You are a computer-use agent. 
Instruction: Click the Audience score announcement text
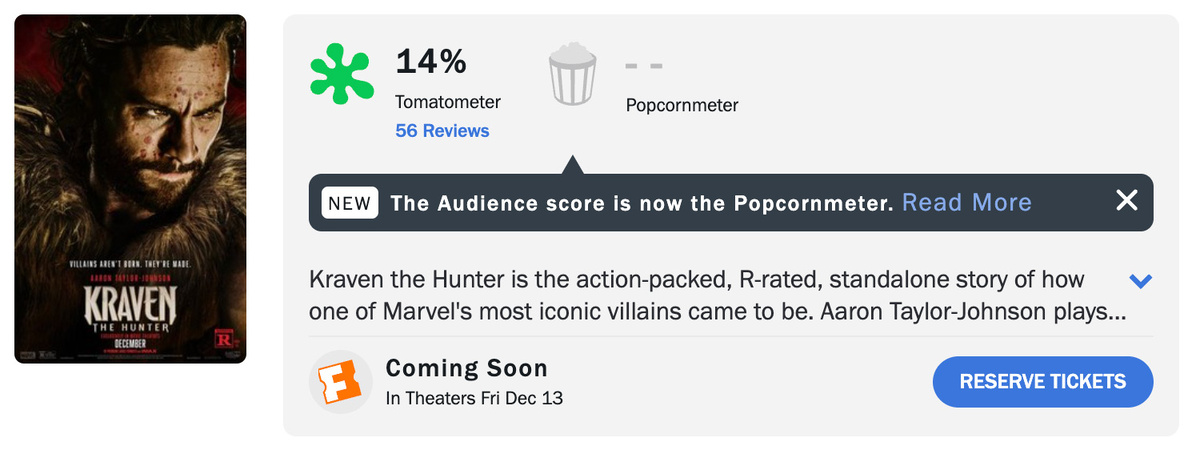(x=641, y=203)
